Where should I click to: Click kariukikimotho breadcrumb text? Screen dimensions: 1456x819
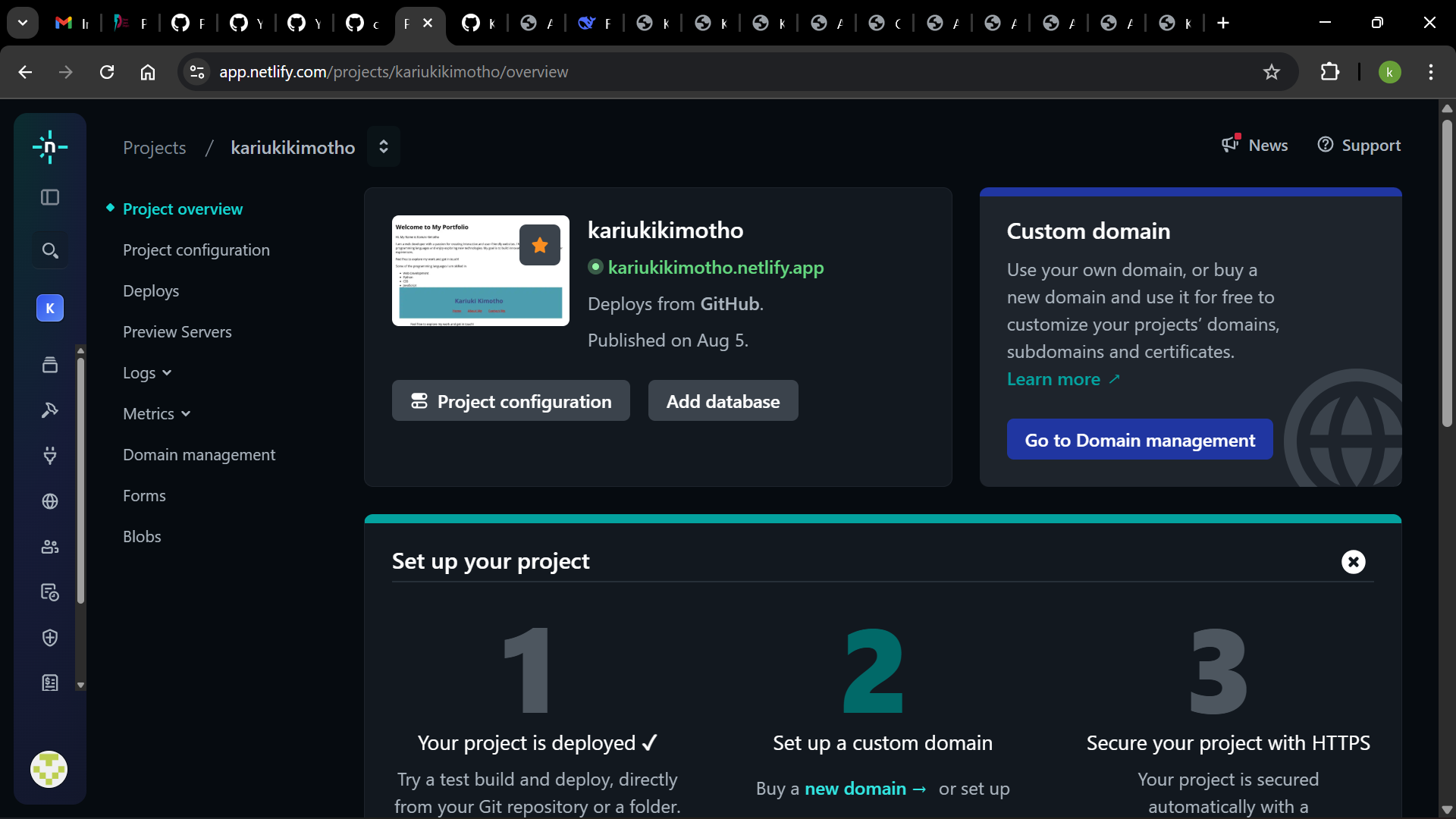tap(293, 148)
